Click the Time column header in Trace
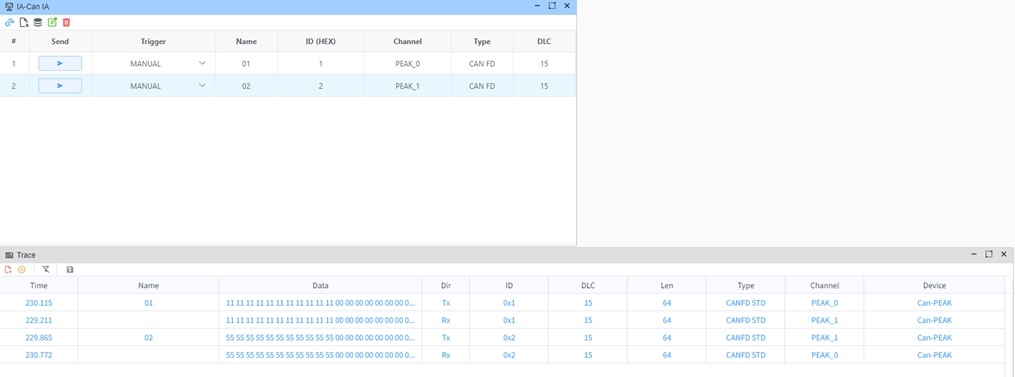This screenshot has height=377, width=1015. (x=38, y=285)
